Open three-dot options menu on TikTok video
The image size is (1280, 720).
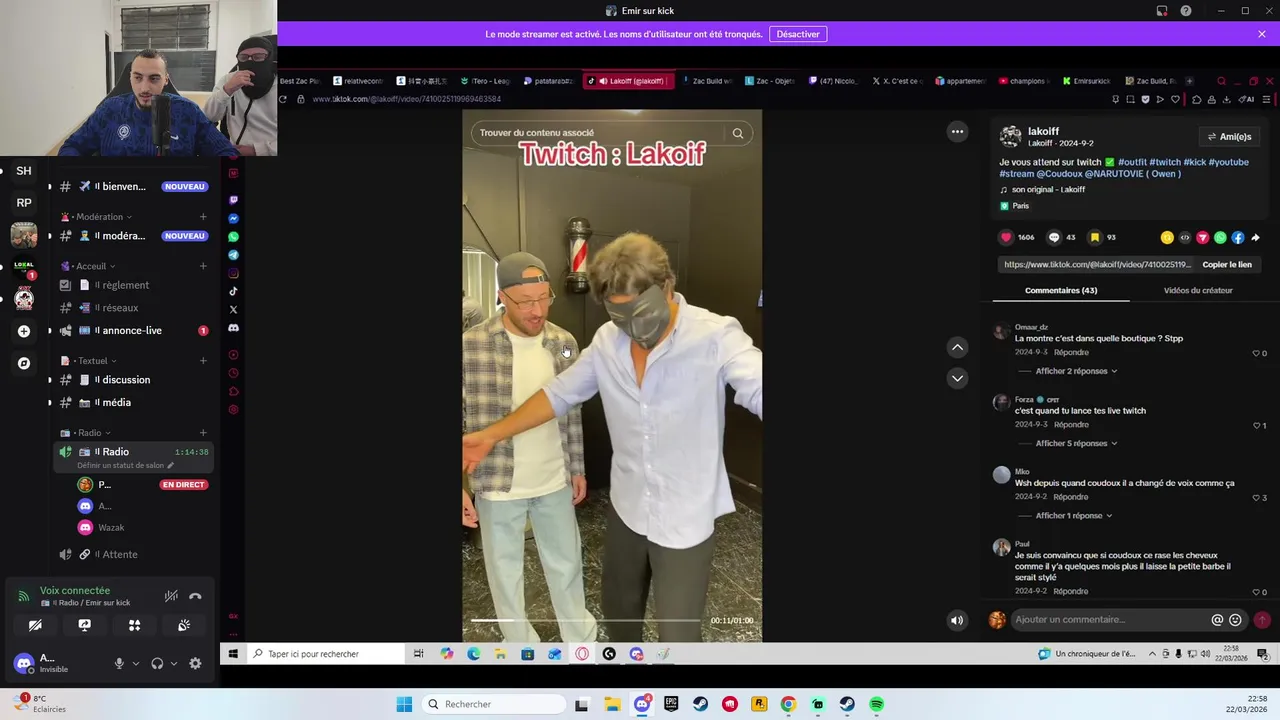(x=957, y=131)
